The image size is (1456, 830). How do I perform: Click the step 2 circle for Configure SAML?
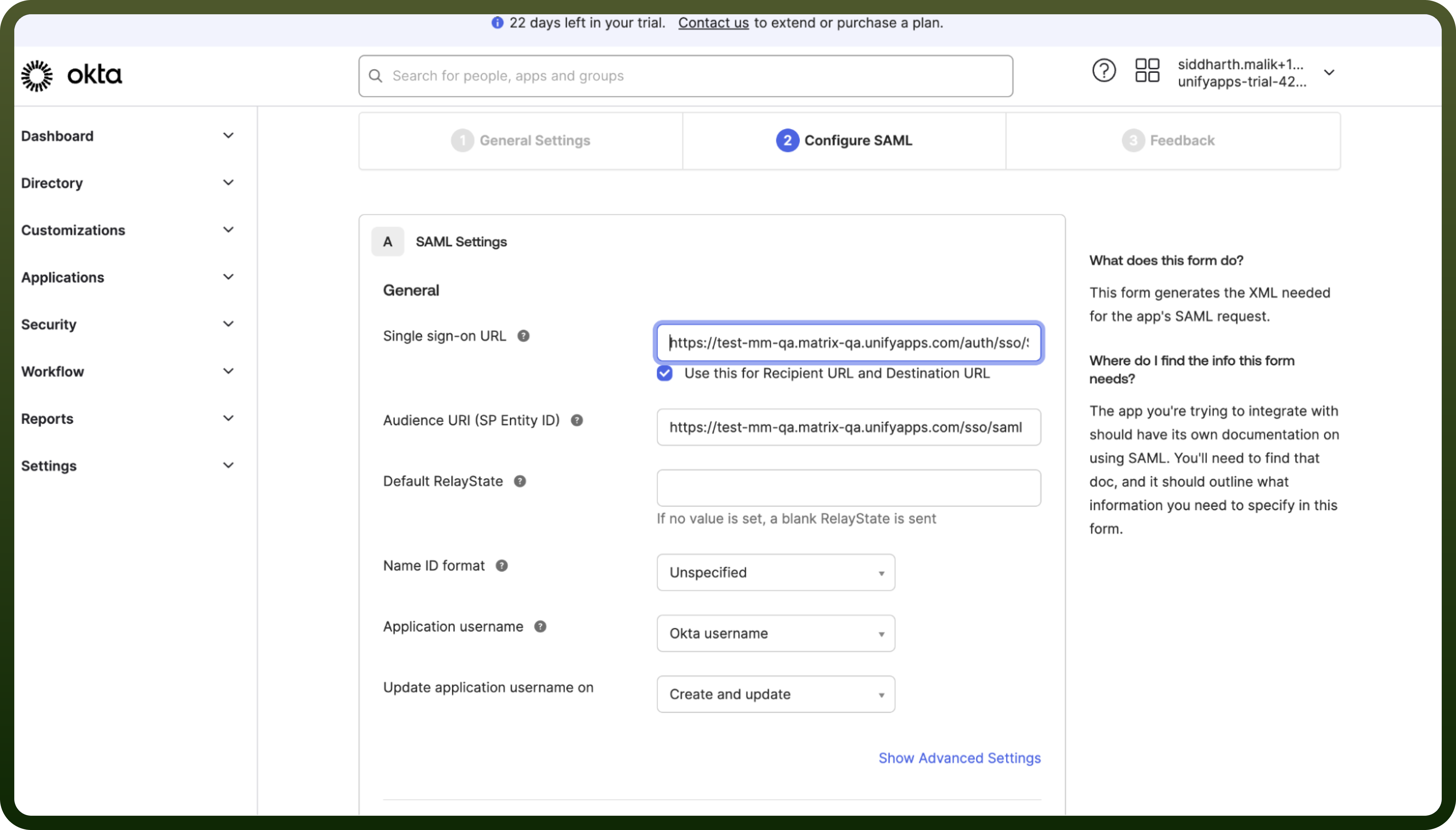(787, 140)
